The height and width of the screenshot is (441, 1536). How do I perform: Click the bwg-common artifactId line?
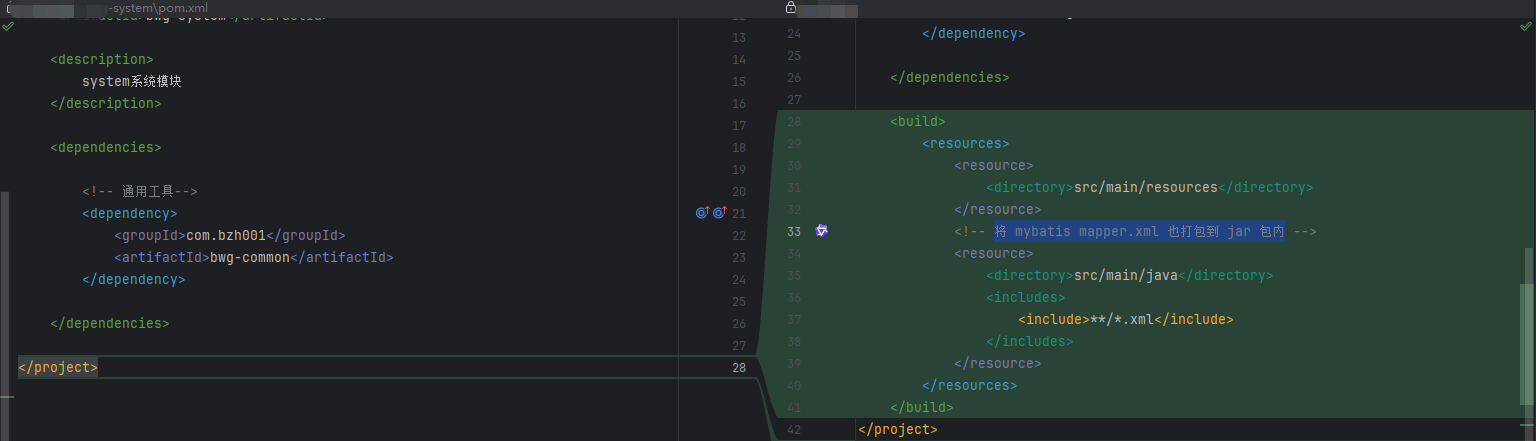coord(254,258)
